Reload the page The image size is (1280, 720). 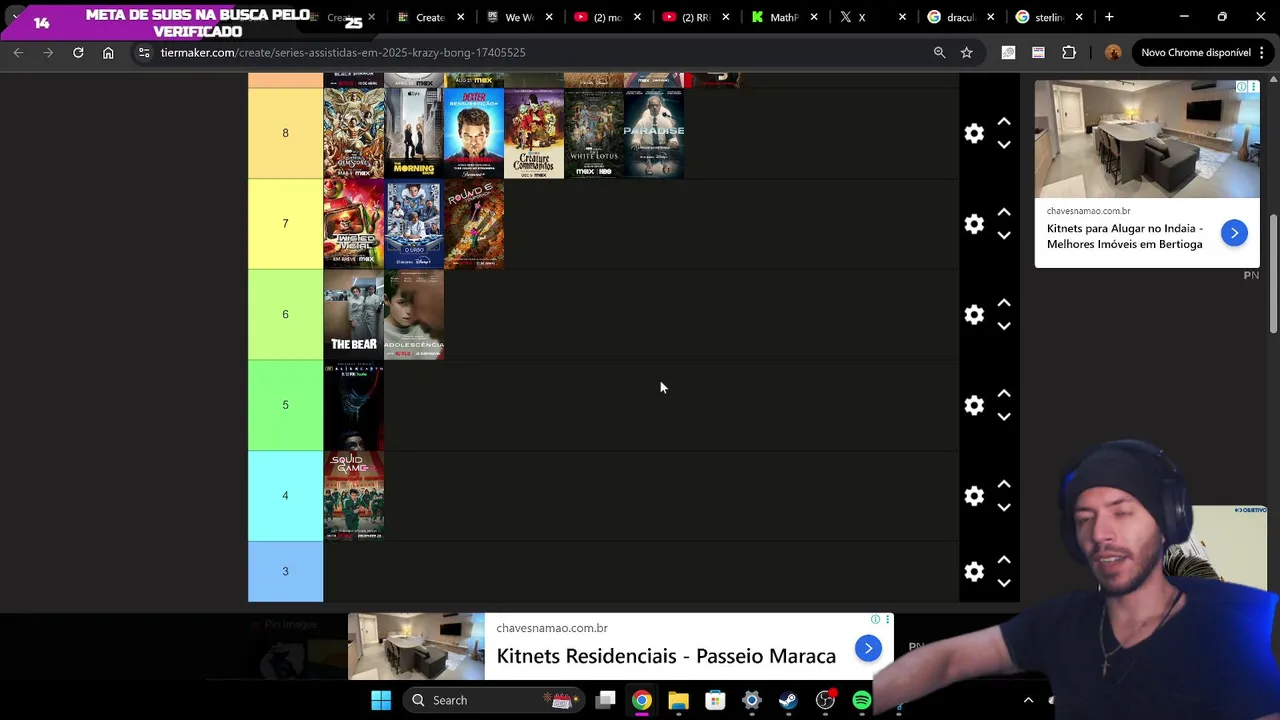tap(78, 52)
